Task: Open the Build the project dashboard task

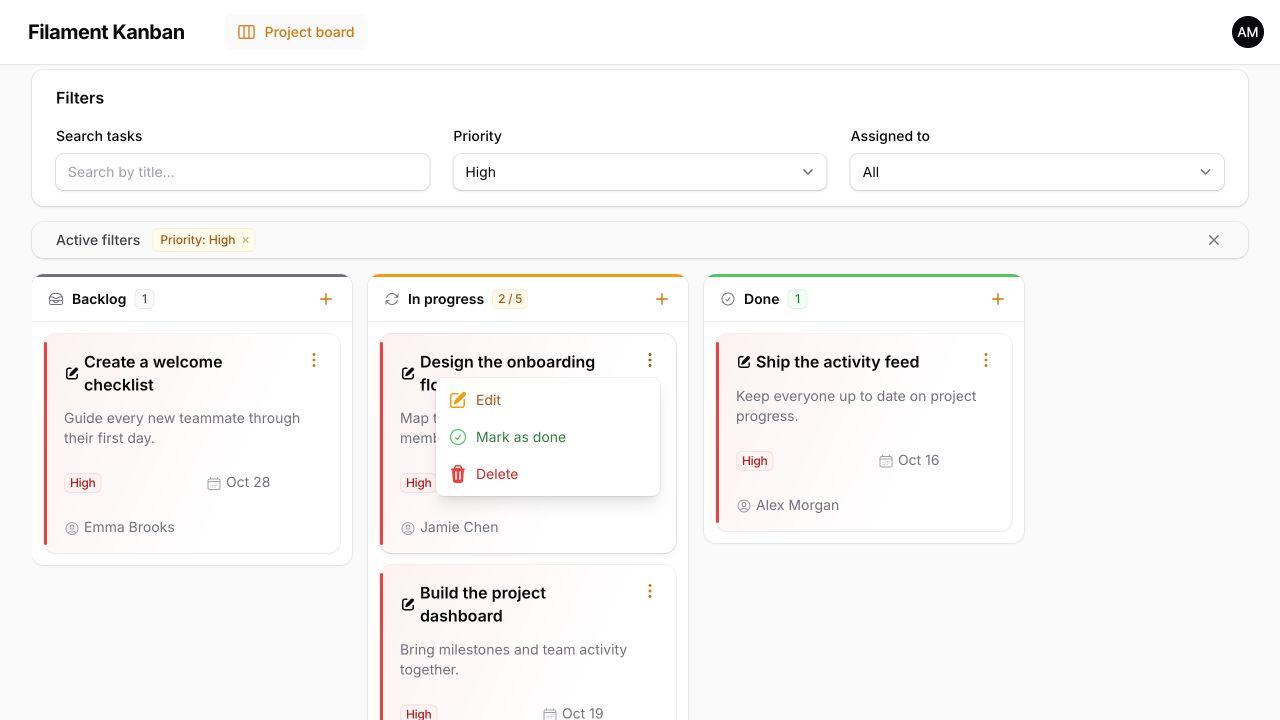Action: 483,604
